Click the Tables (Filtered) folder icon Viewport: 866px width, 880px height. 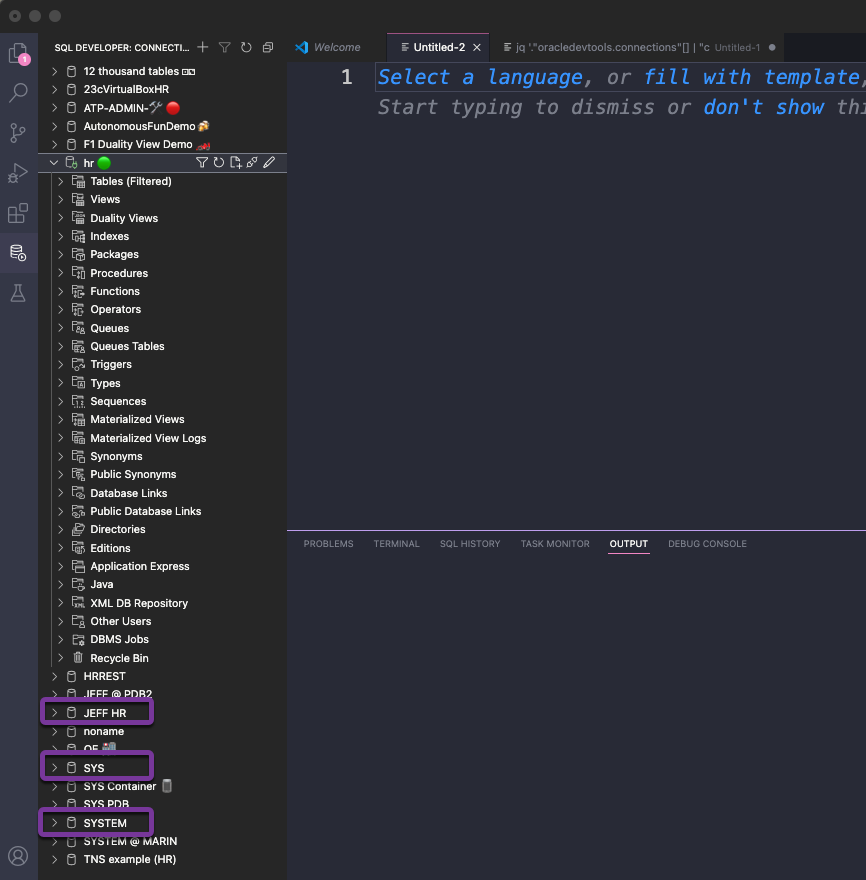[79, 181]
